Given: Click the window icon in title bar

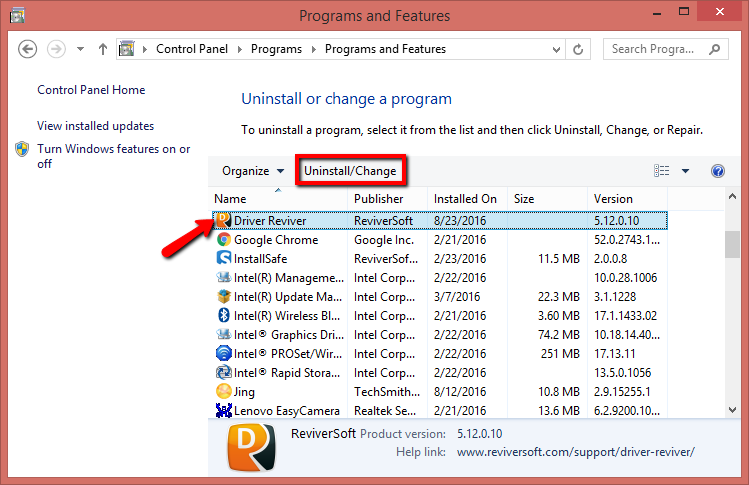Looking at the screenshot, I should 17,16.
